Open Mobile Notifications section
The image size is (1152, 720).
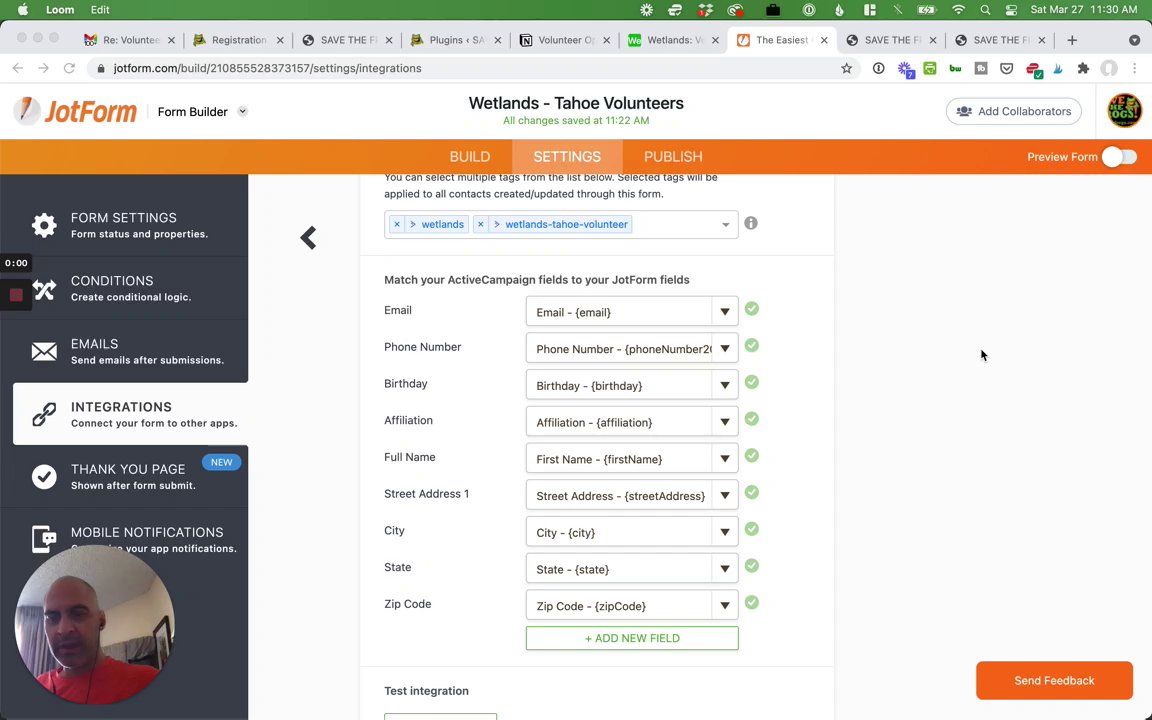(124, 539)
